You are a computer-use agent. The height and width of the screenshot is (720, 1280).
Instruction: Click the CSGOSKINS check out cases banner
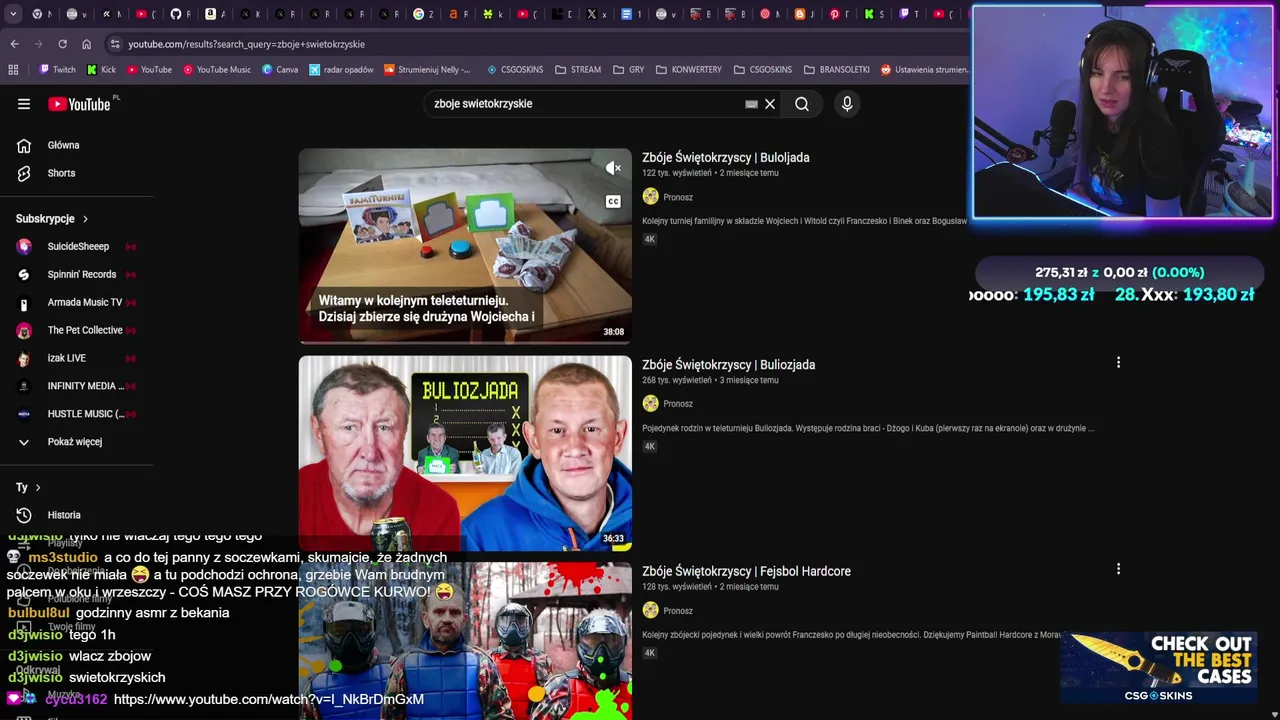click(1158, 667)
